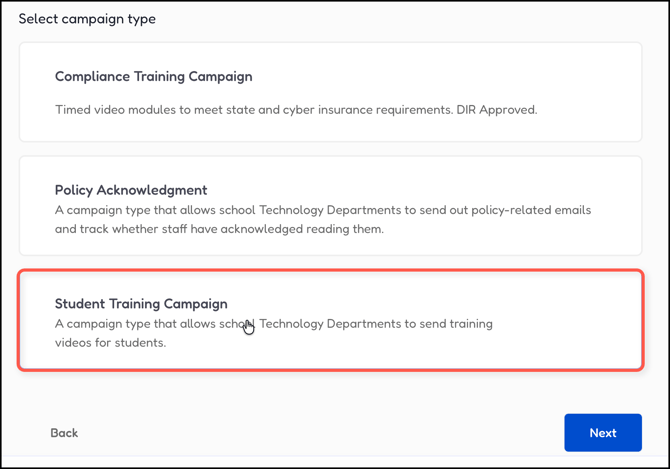Click the training videos for students description
Image resolution: width=670 pixels, height=469 pixels.
point(273,333)
